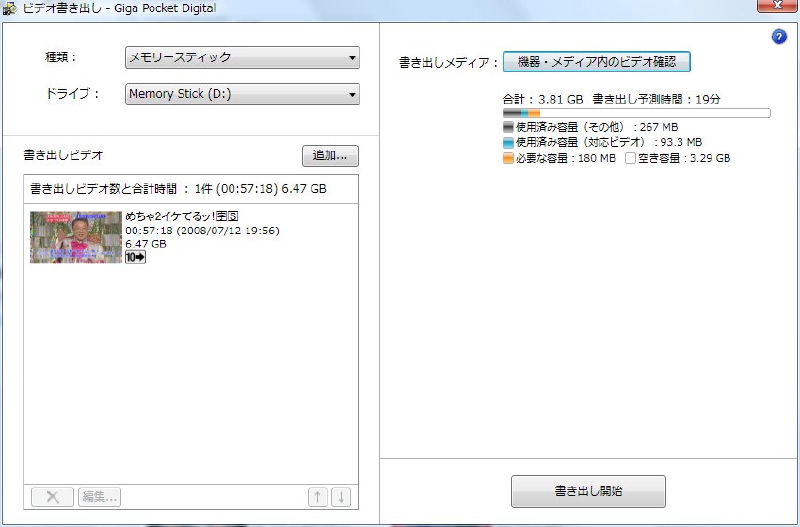Move the video up with the up arrow
800x527 pixels.
(317, 496)
